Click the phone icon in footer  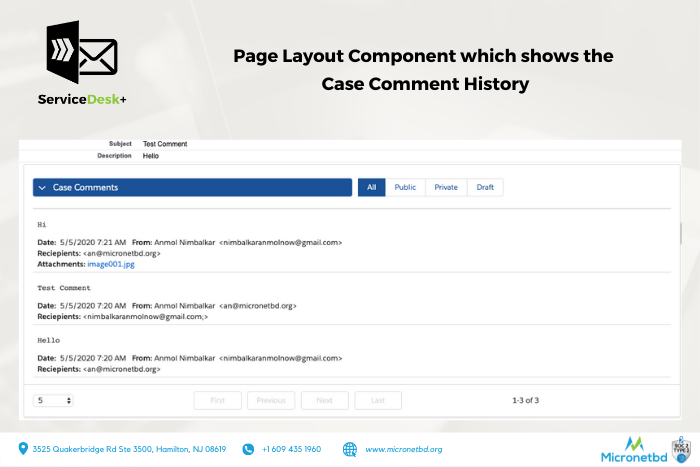[x=248, y=449]
